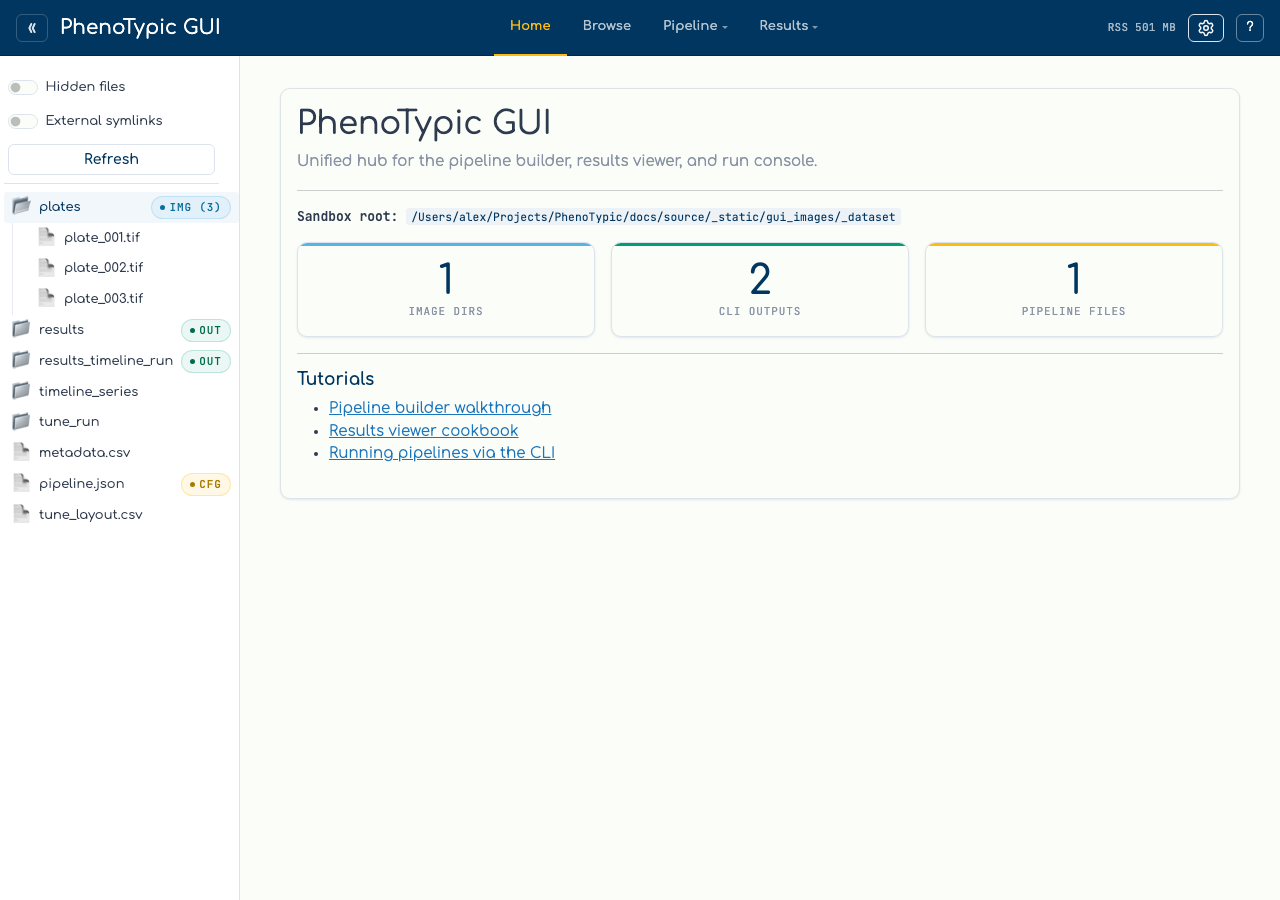Toggle the Hidden files switch
Screen dimensions: 1280x900
[x=23, y=87]
